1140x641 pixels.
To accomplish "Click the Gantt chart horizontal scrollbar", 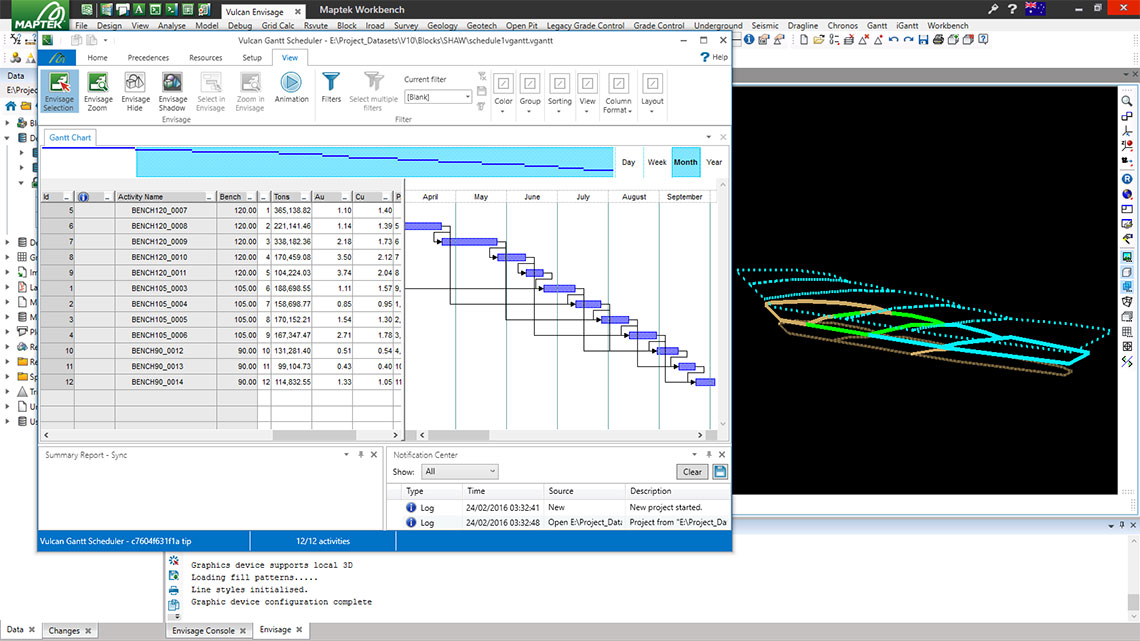I will click(459, 435).
